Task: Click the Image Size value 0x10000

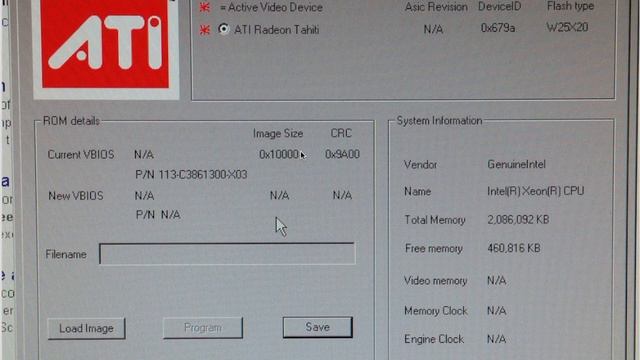Action: (279, 154)
